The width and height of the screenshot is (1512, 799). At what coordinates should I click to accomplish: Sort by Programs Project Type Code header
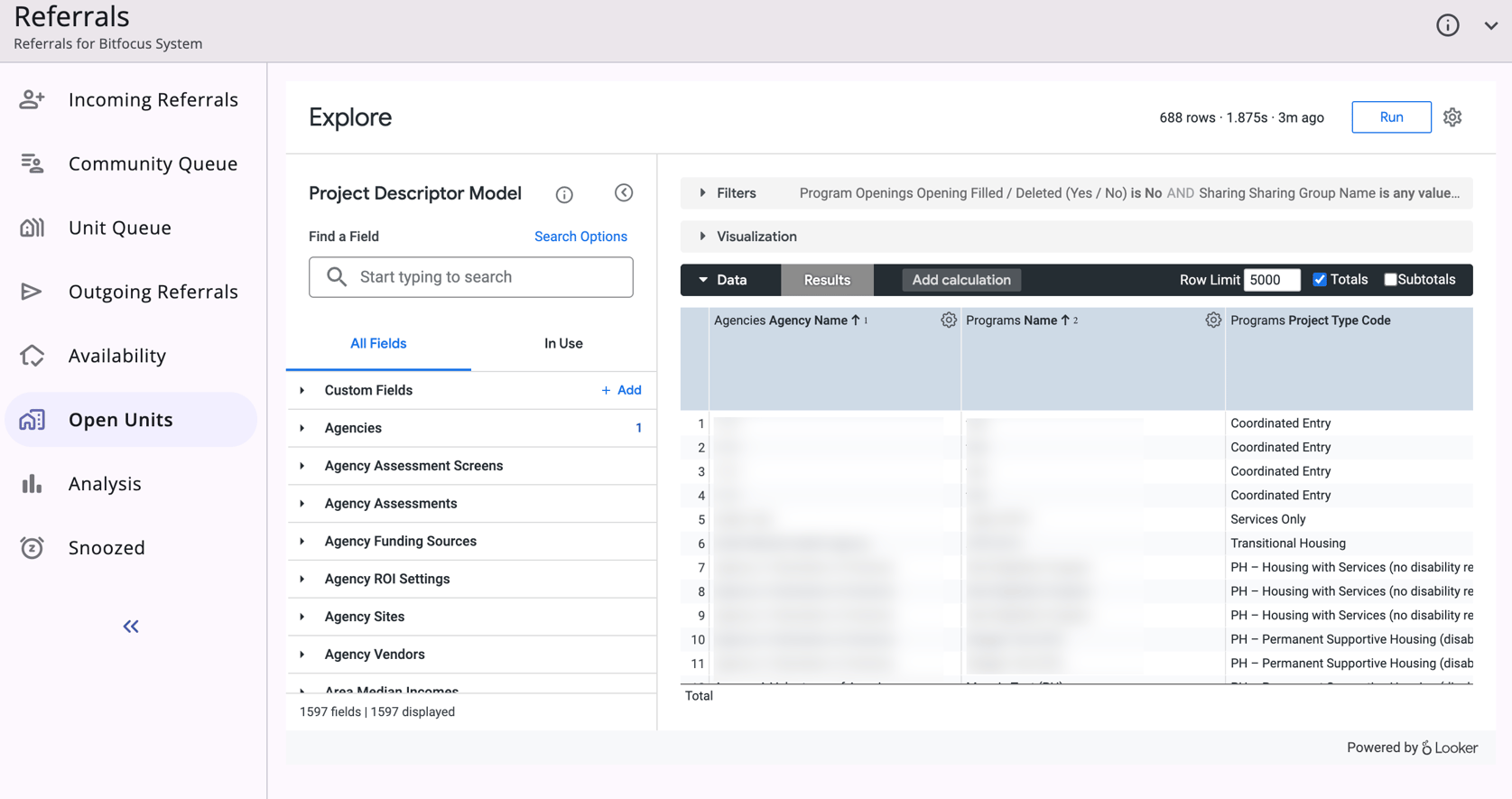1311,321
